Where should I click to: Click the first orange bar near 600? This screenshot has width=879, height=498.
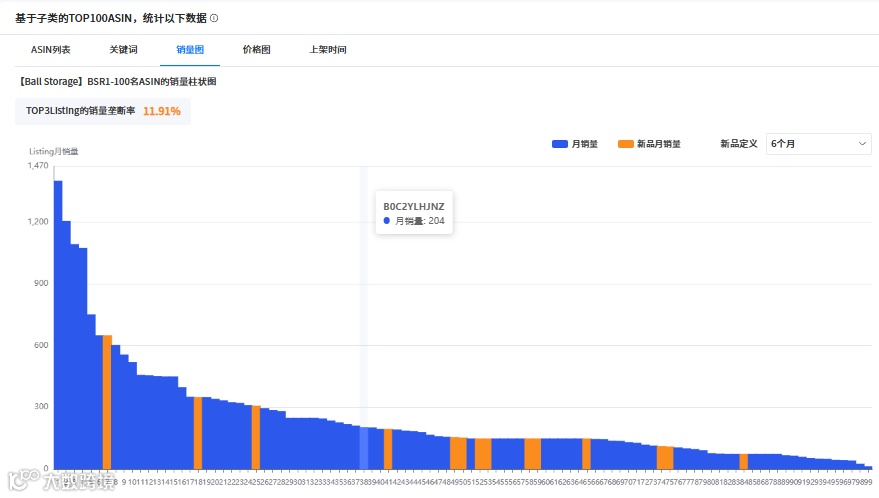pos(107,402)
